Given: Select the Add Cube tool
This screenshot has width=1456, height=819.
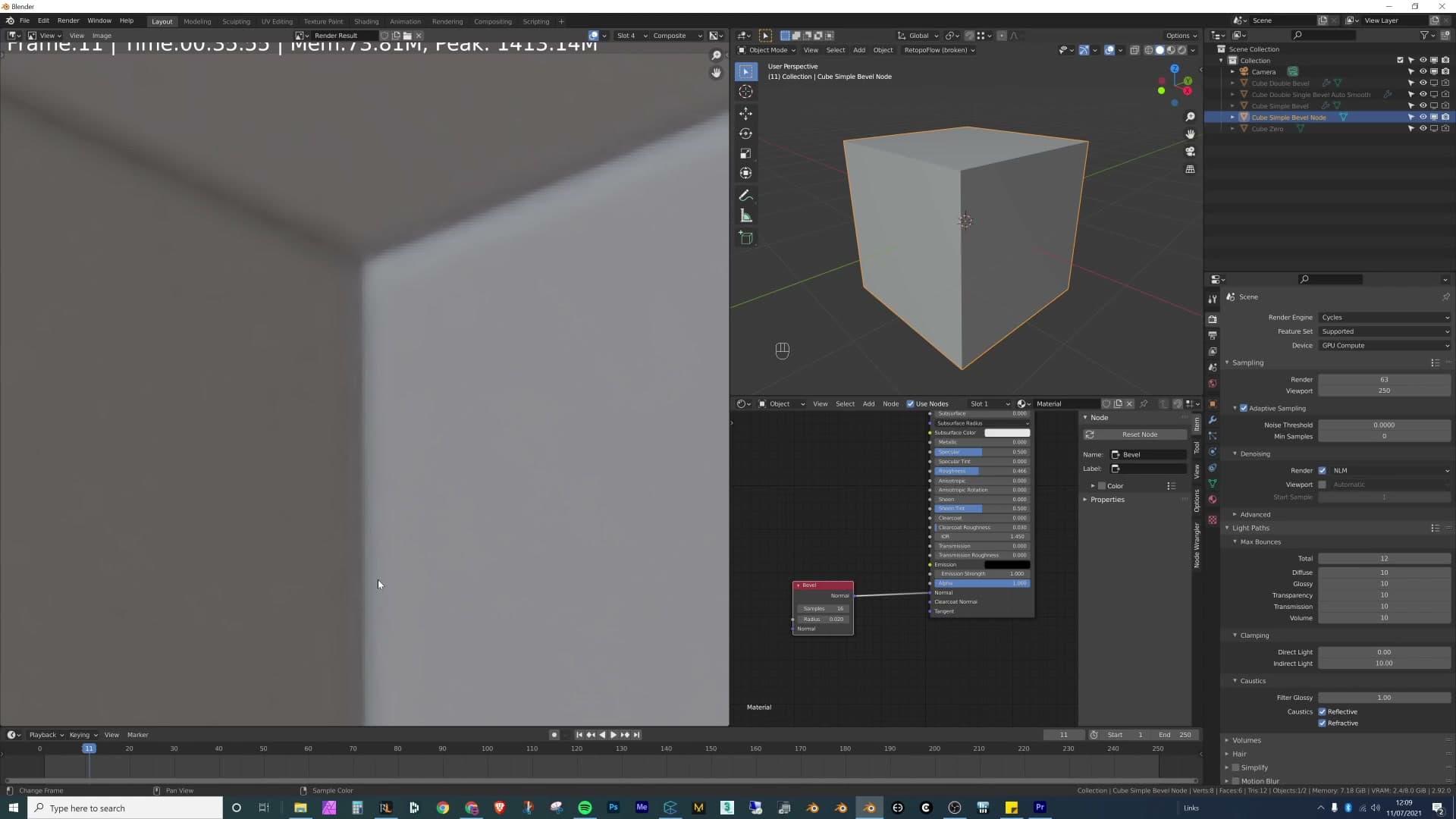Looking at the screenshot, I should tap(746, 238).
